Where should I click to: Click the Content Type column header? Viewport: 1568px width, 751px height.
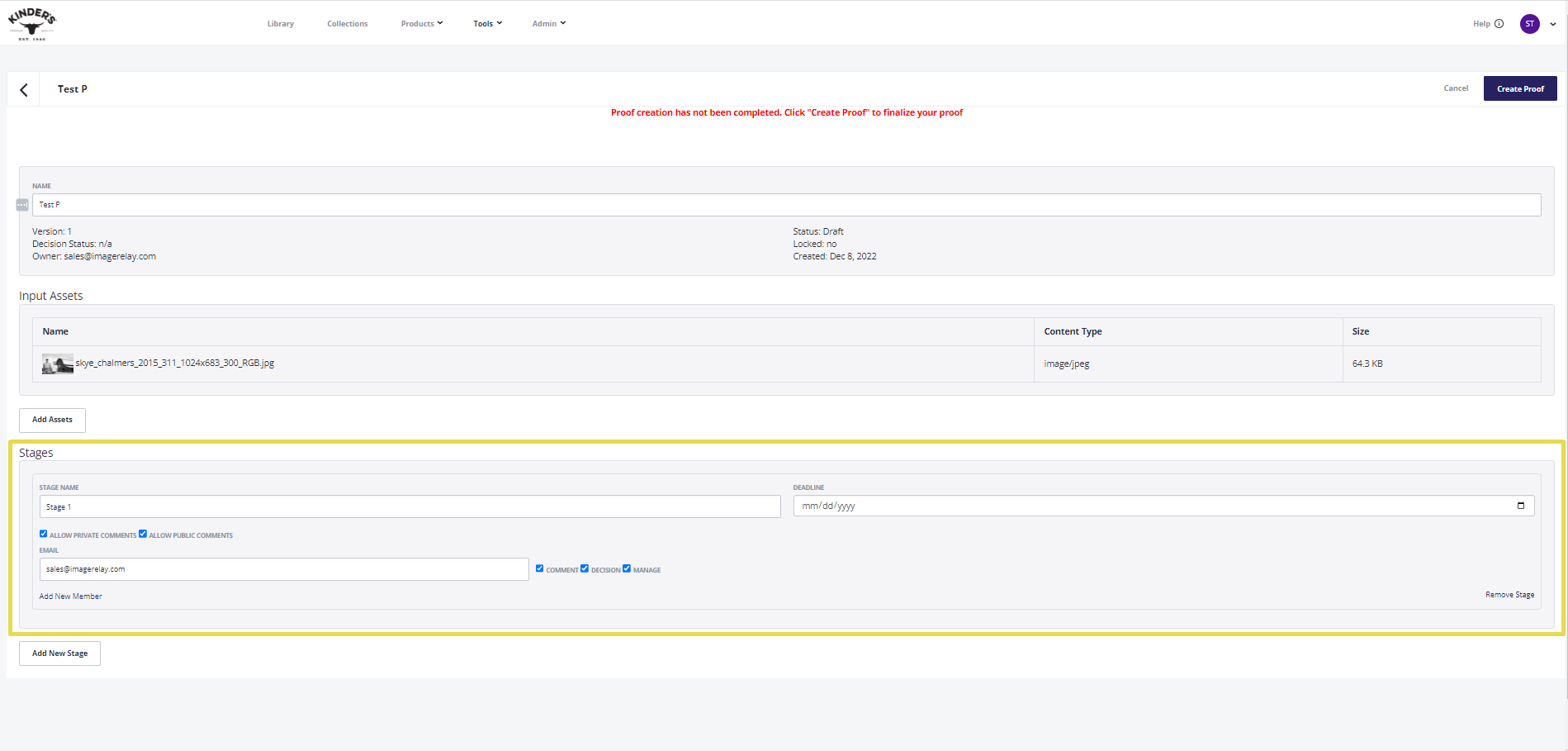[1073, 331]
